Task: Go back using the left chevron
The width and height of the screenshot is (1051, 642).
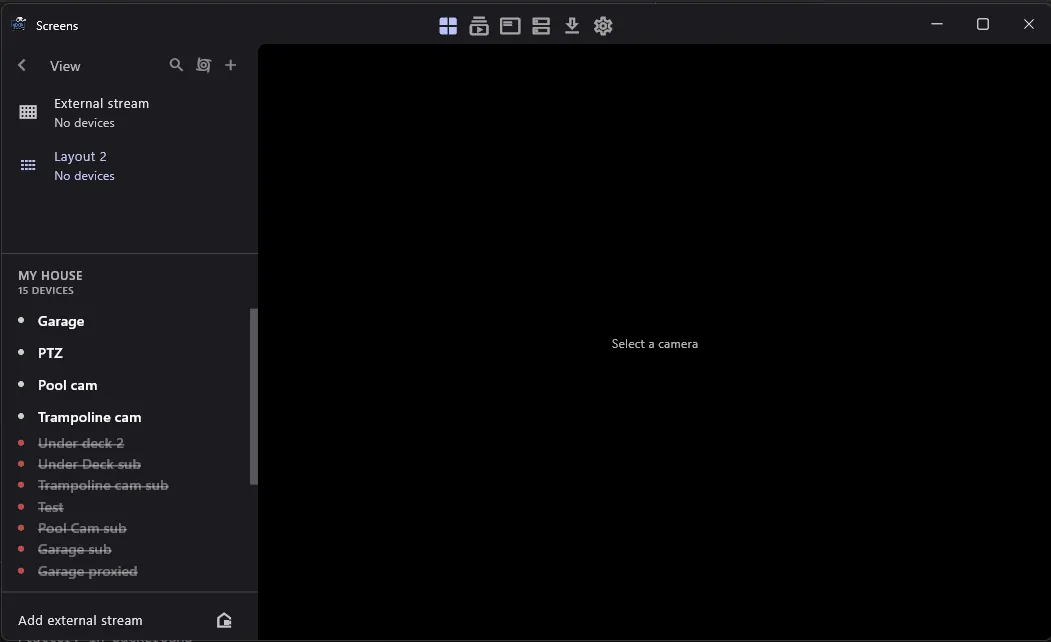Action: 22,65
